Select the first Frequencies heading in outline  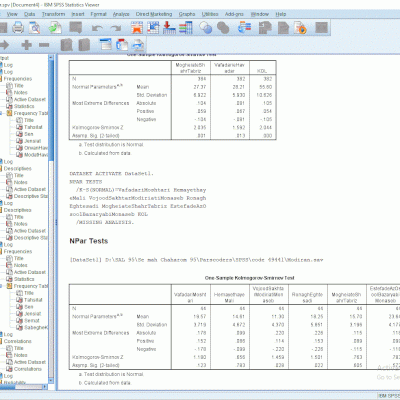18,79
